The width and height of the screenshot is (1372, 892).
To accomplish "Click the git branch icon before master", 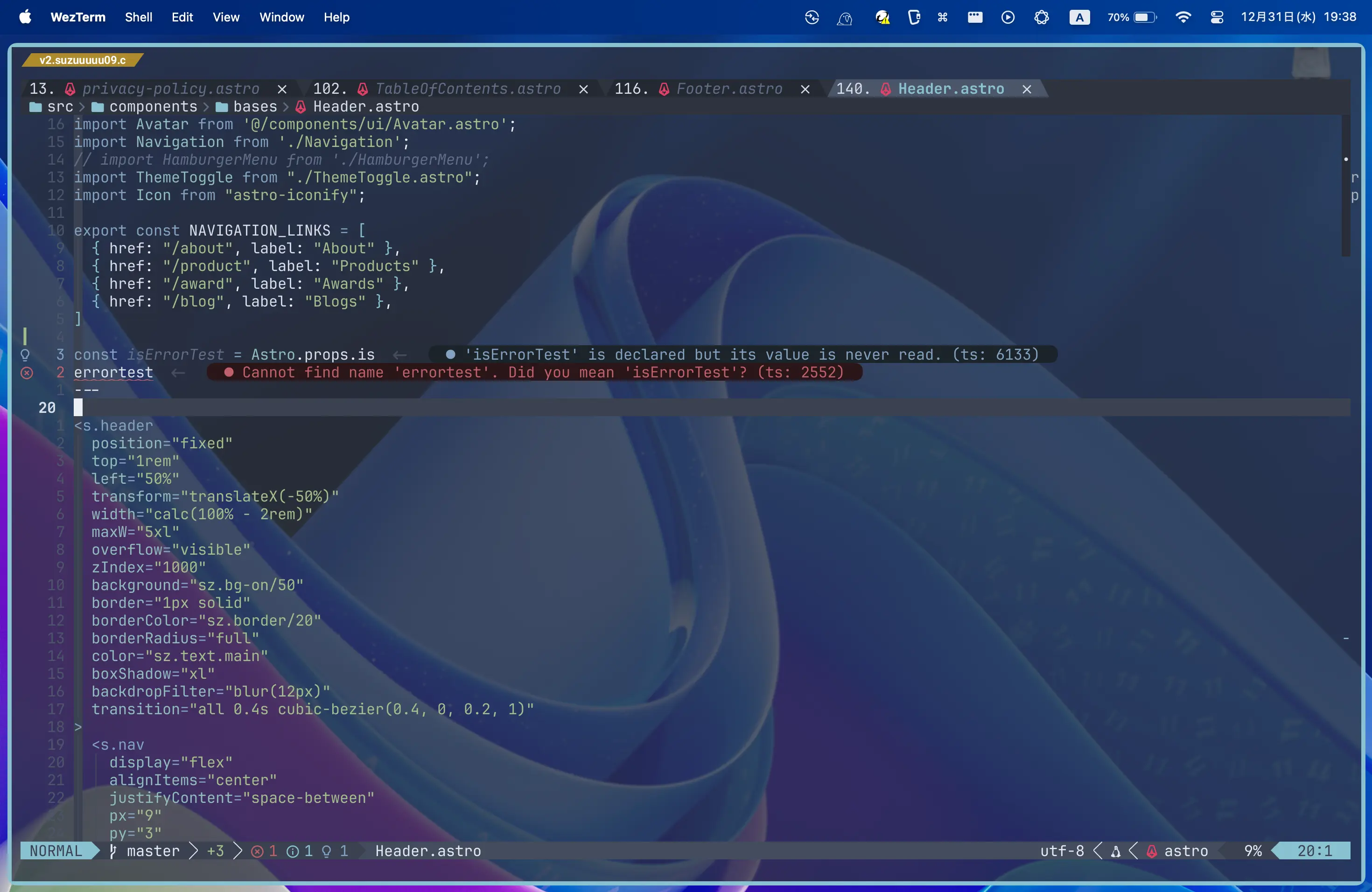I will (113, 851).
